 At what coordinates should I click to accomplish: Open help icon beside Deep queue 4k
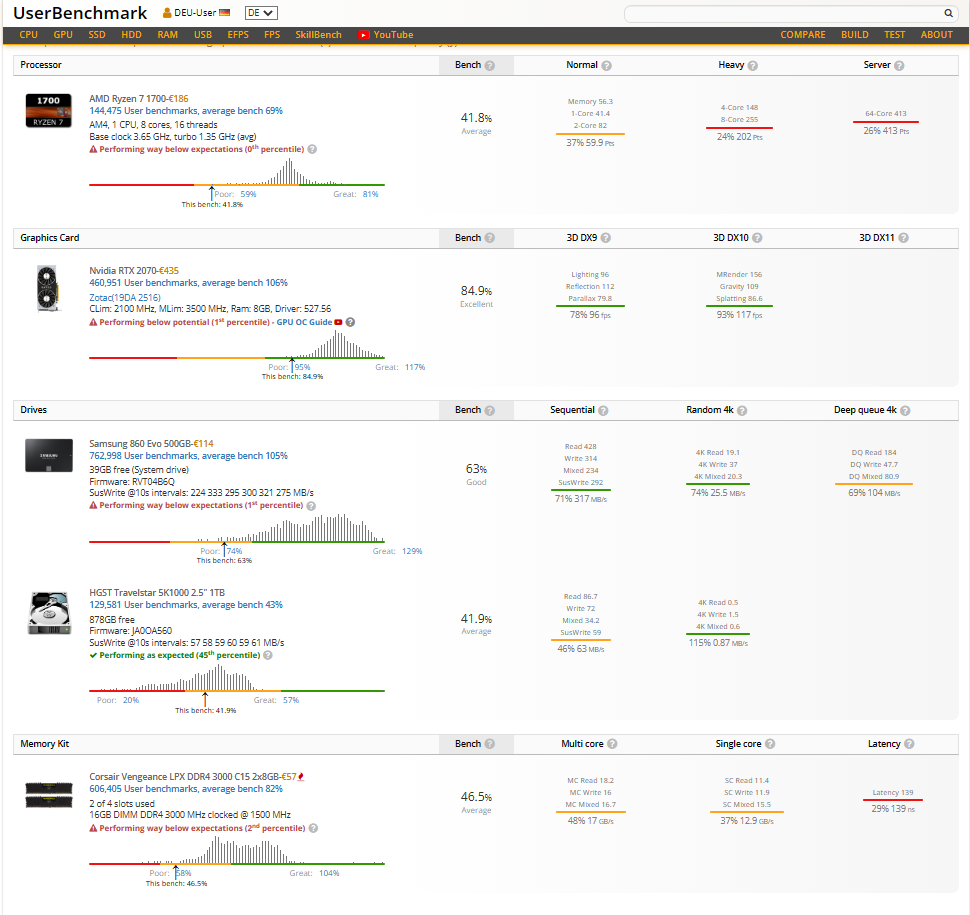tap(905, 410)
